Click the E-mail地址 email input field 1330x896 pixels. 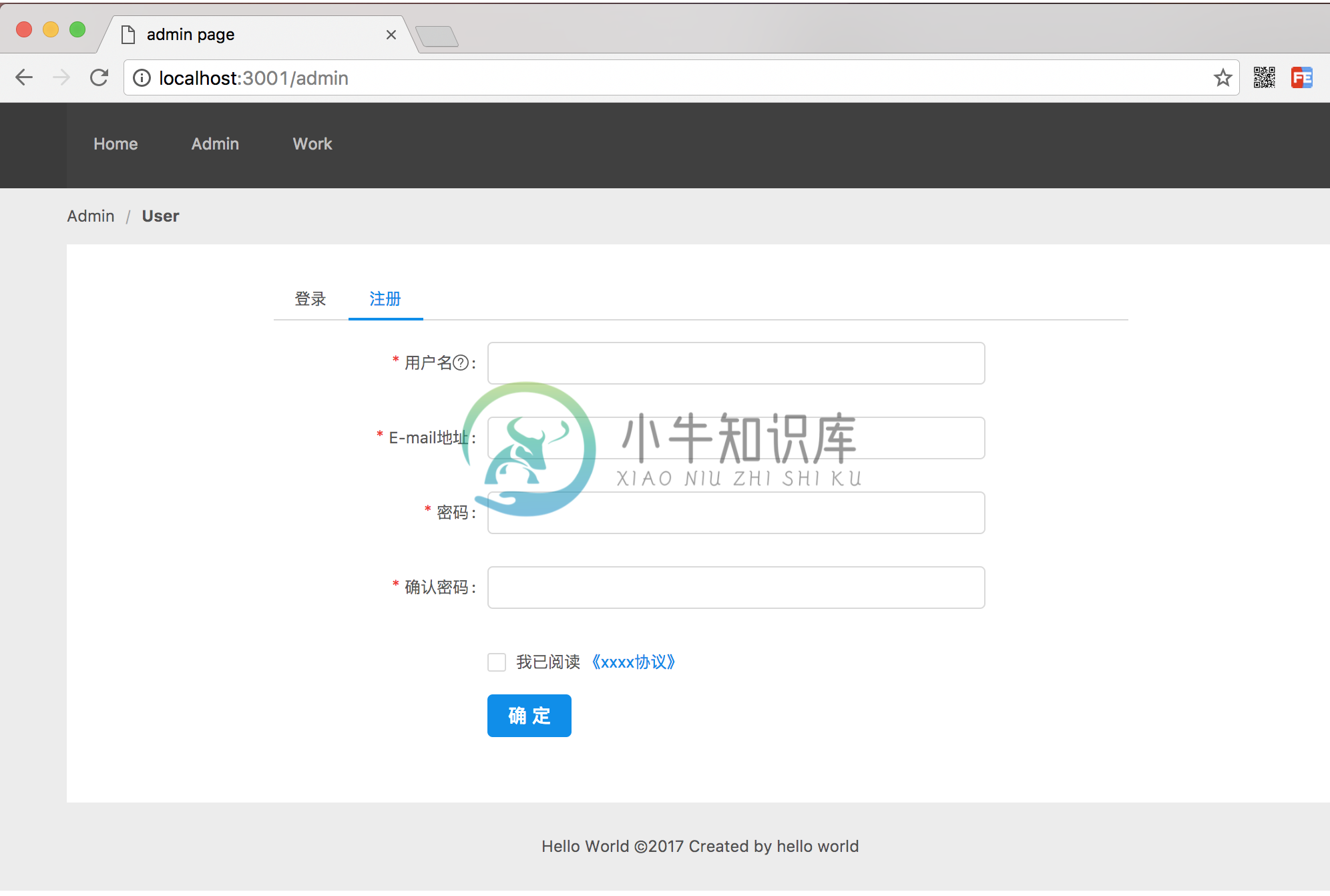pyautogui.click(x=735, y=438)
